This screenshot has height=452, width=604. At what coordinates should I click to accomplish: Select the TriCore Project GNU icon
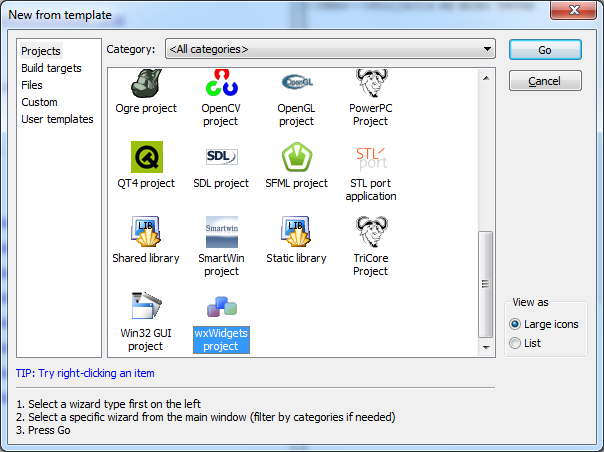coord(371,231)
